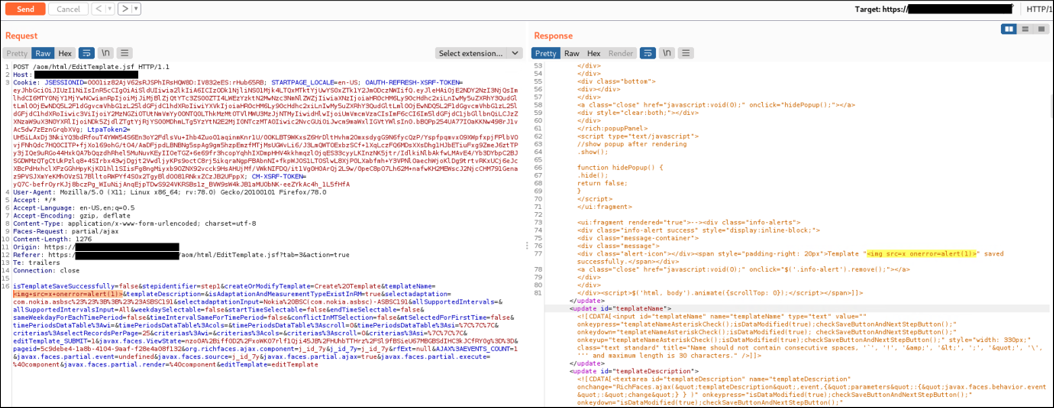Select side-by-side layout icon
1054x408 pixels.
click(1010, 29)
